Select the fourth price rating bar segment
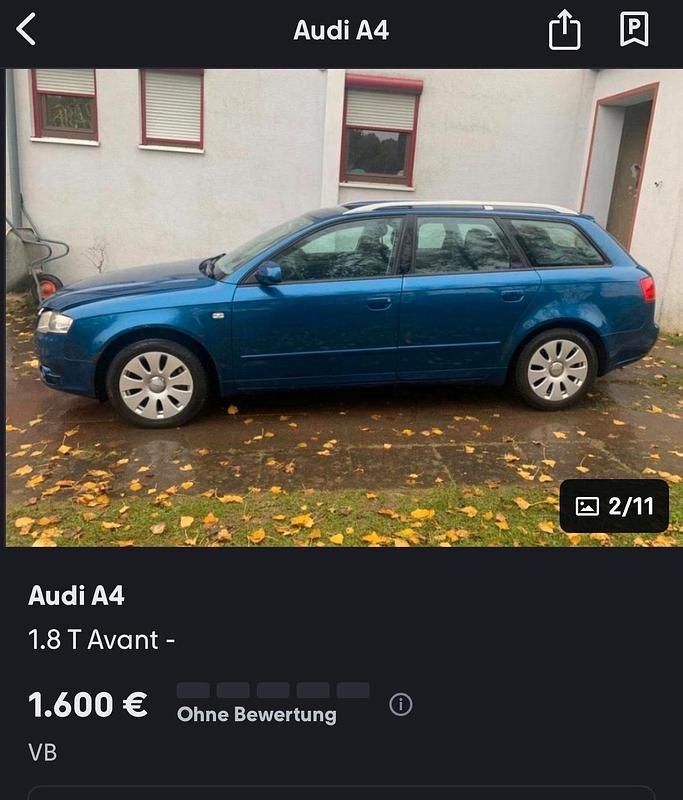Image resolution: width=683 pixels, height=800 pixels. pos(313,690)
